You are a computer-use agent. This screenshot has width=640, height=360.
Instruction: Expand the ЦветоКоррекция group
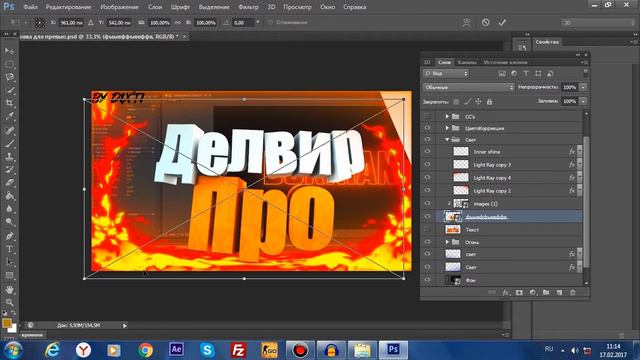point(447,128)
